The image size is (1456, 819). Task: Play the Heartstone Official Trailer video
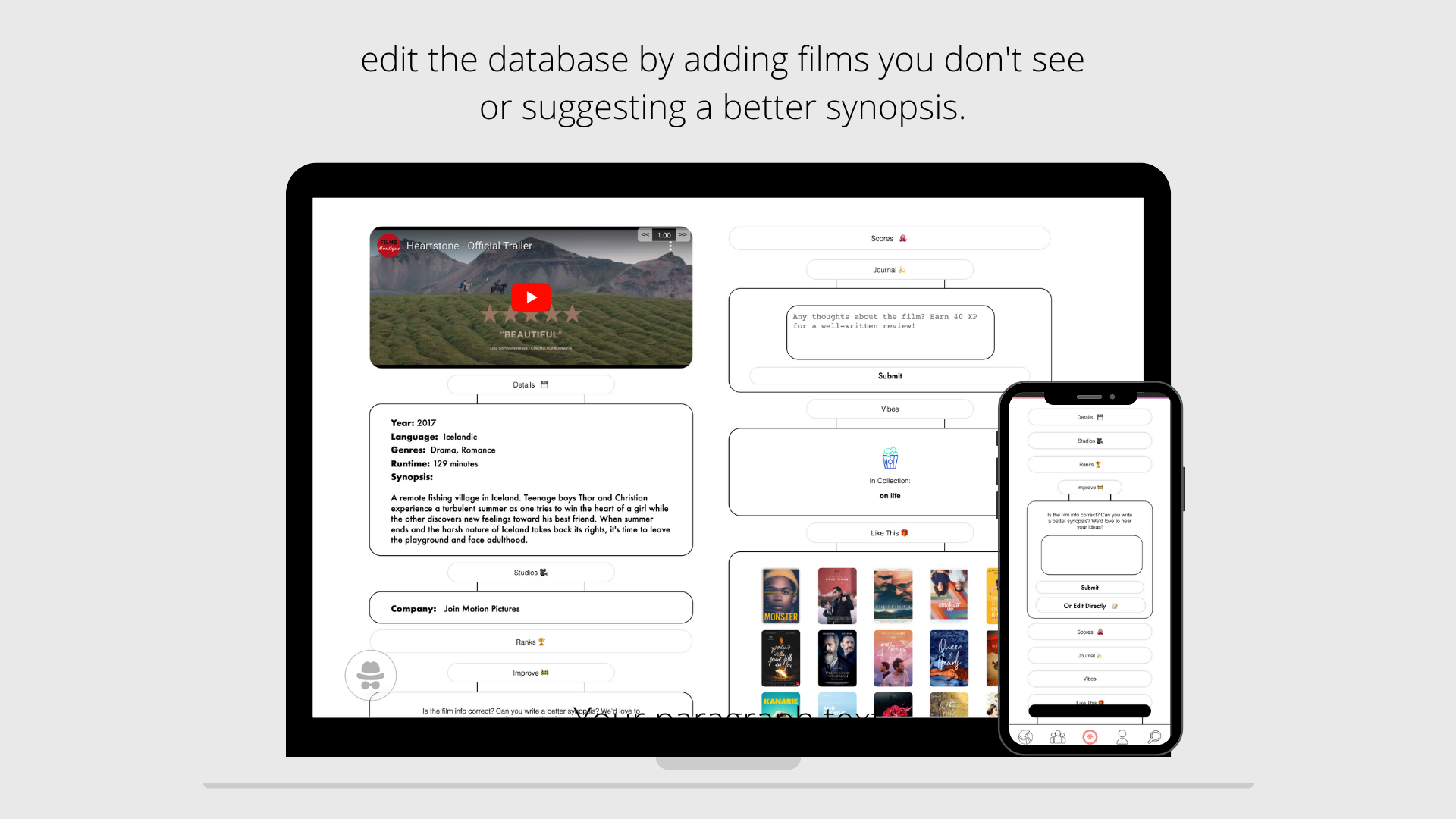[x=531, y=297]
